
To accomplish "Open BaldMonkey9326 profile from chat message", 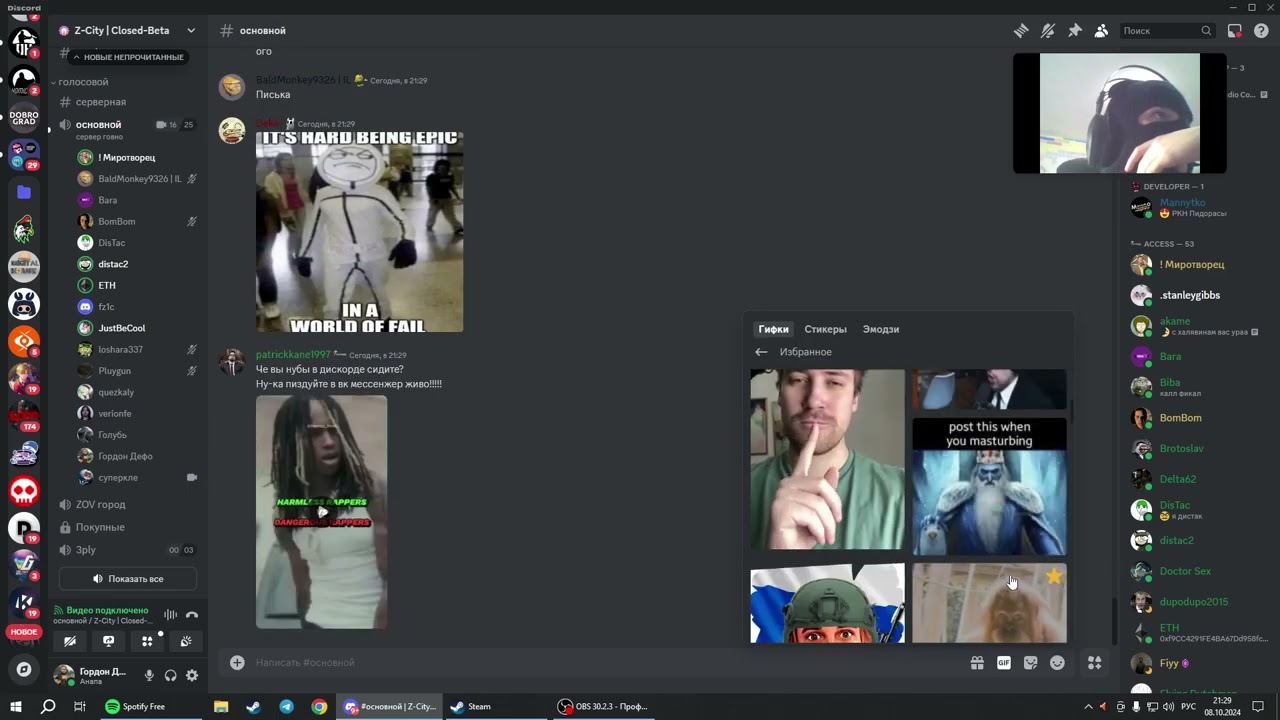I will click(304, 80).
